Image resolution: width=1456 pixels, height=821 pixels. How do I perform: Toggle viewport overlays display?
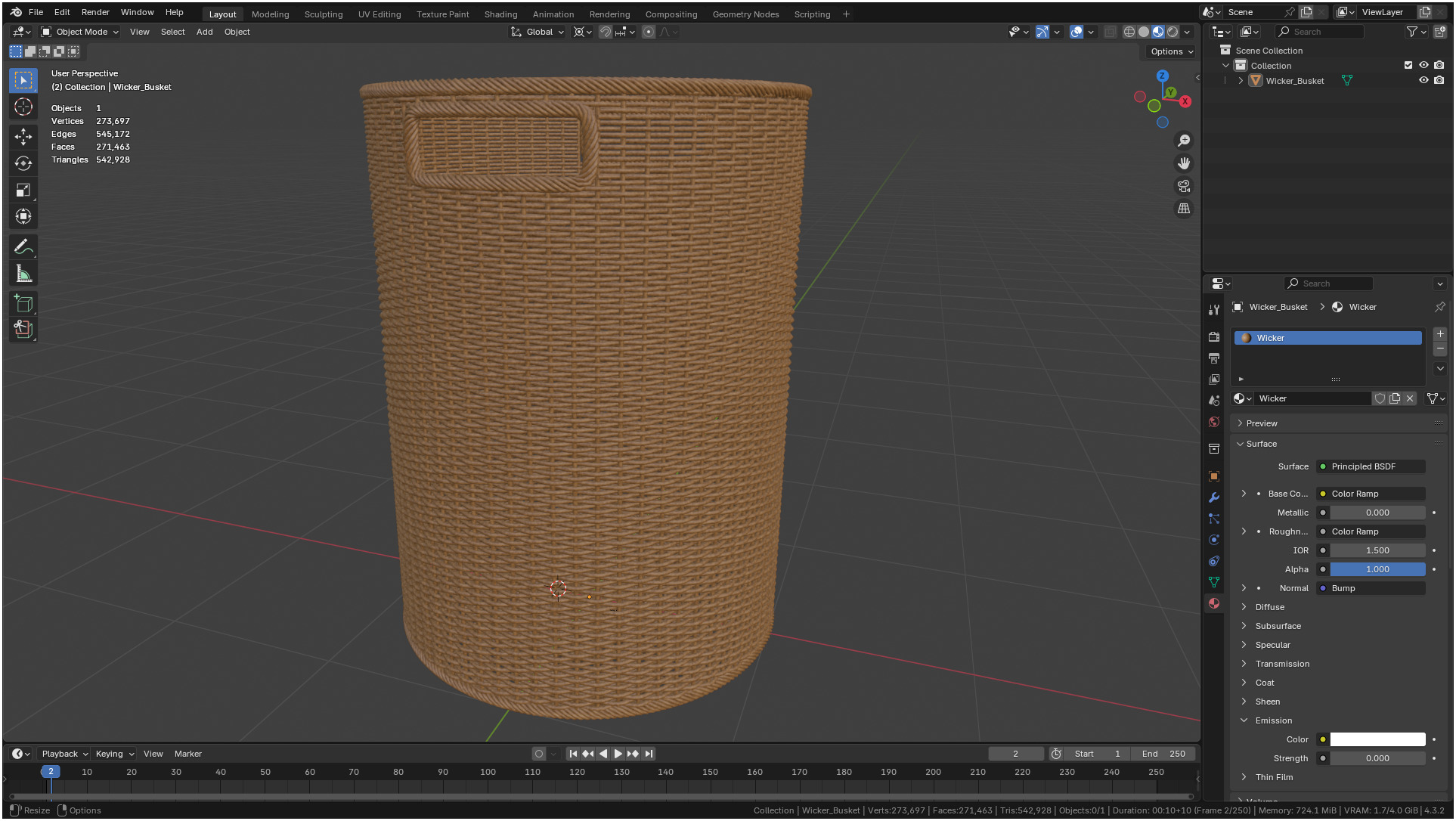1077,32
